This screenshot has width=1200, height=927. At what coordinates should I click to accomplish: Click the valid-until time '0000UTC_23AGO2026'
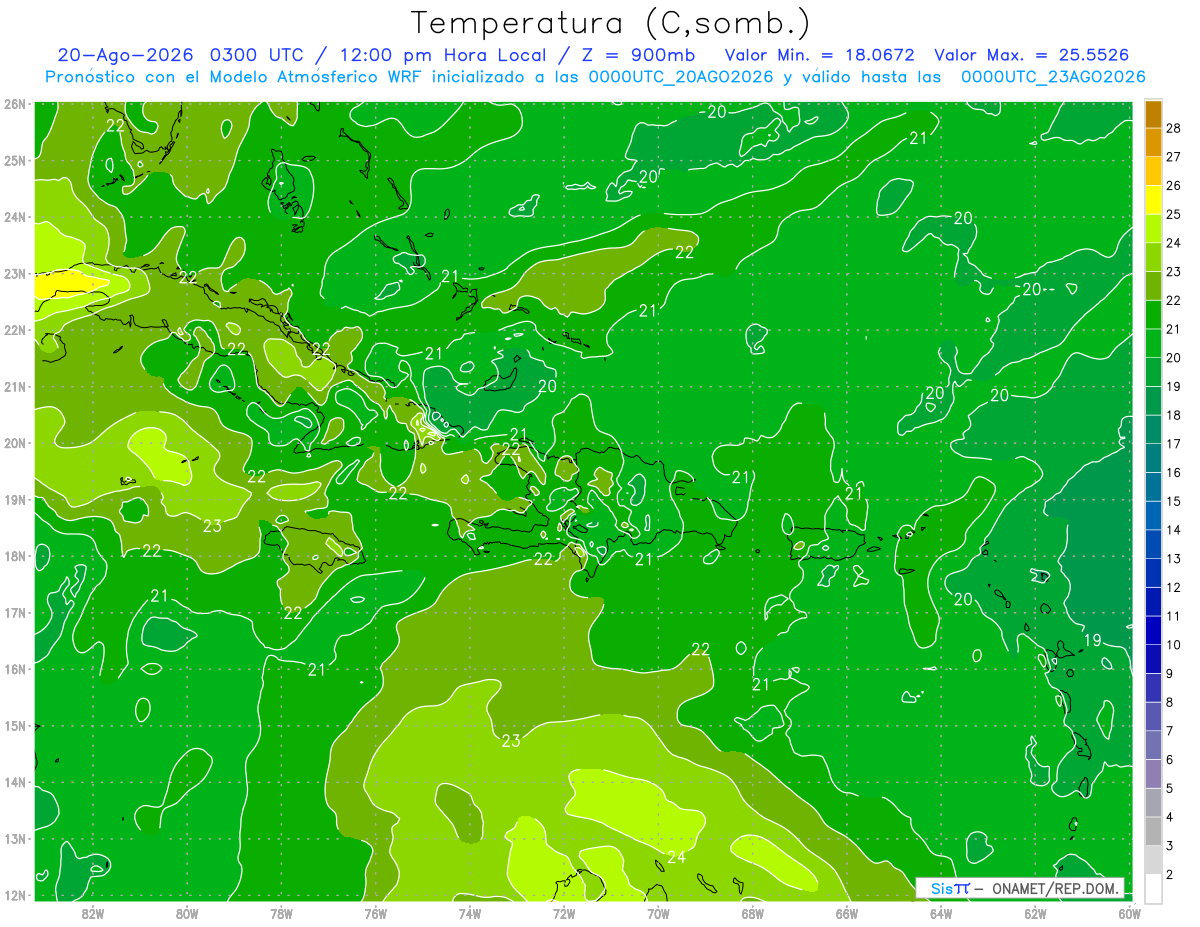click(1053, 77)
